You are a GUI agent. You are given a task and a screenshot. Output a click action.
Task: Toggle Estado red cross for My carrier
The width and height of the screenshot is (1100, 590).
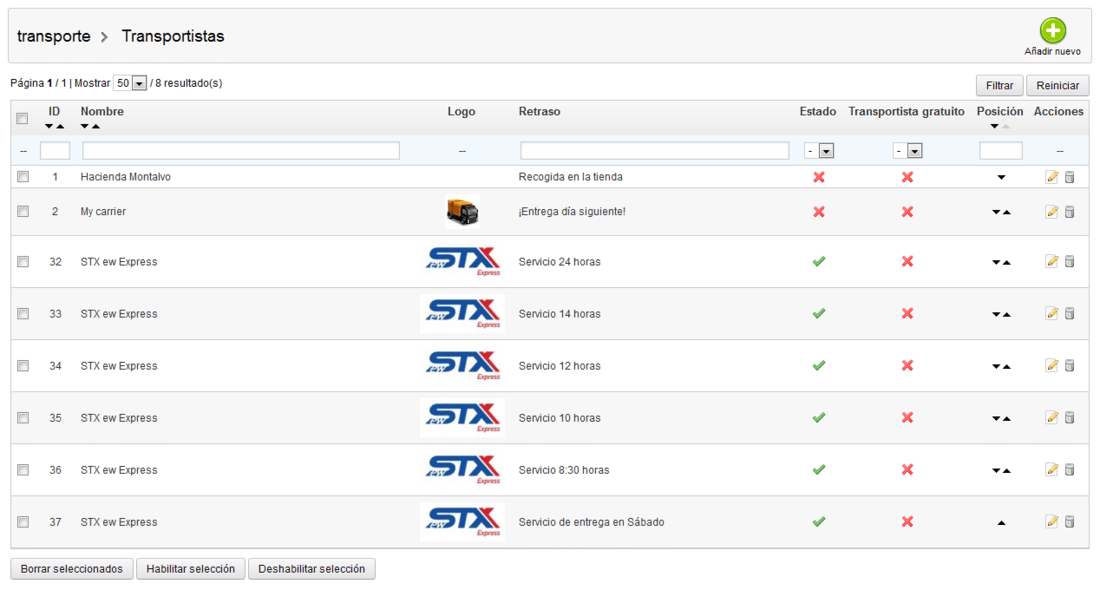[818, 211]
